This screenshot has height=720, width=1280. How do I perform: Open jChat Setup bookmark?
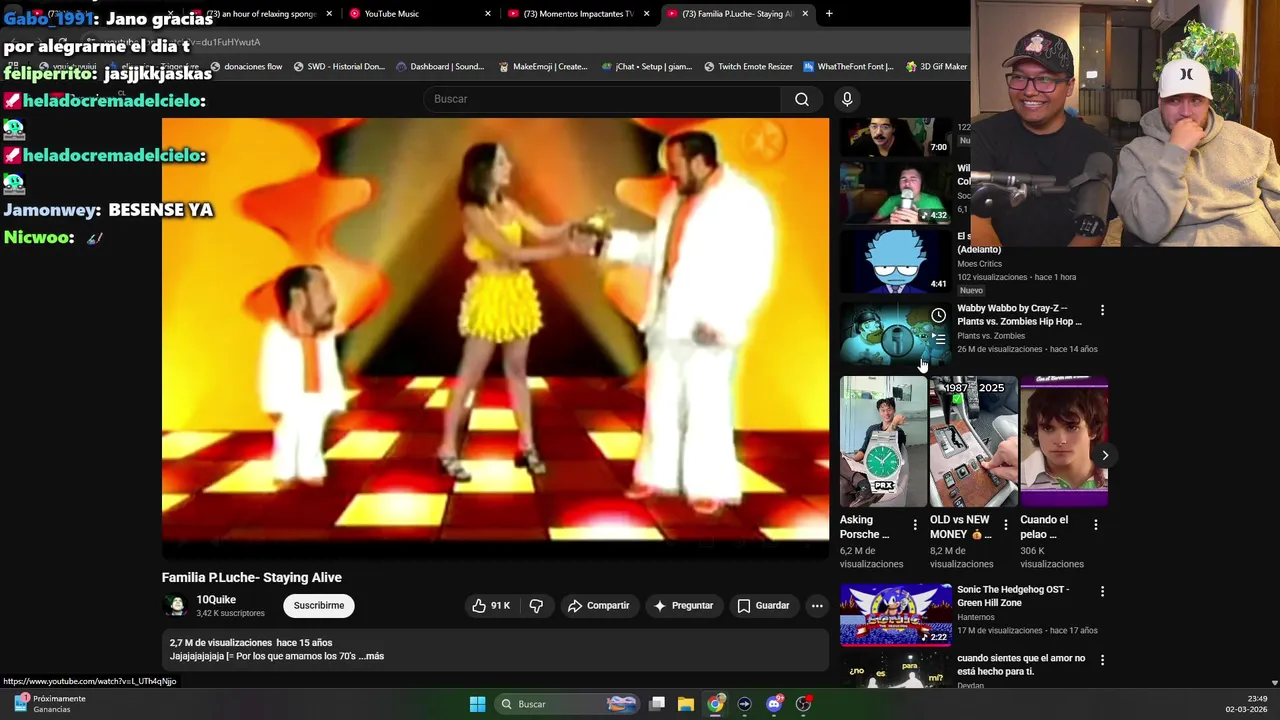pyautogui.click(x=646, y=67)
